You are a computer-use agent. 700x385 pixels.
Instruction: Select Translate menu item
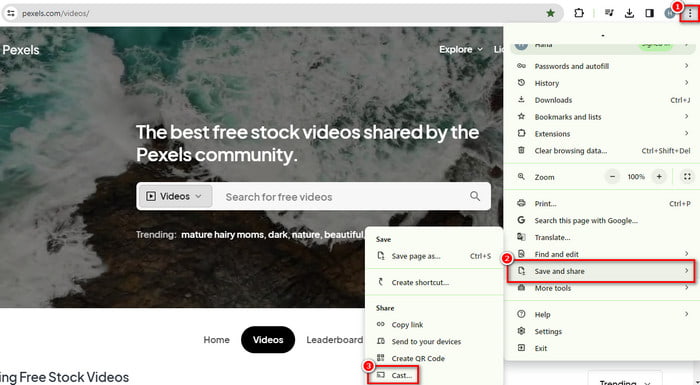click(602, 238)
